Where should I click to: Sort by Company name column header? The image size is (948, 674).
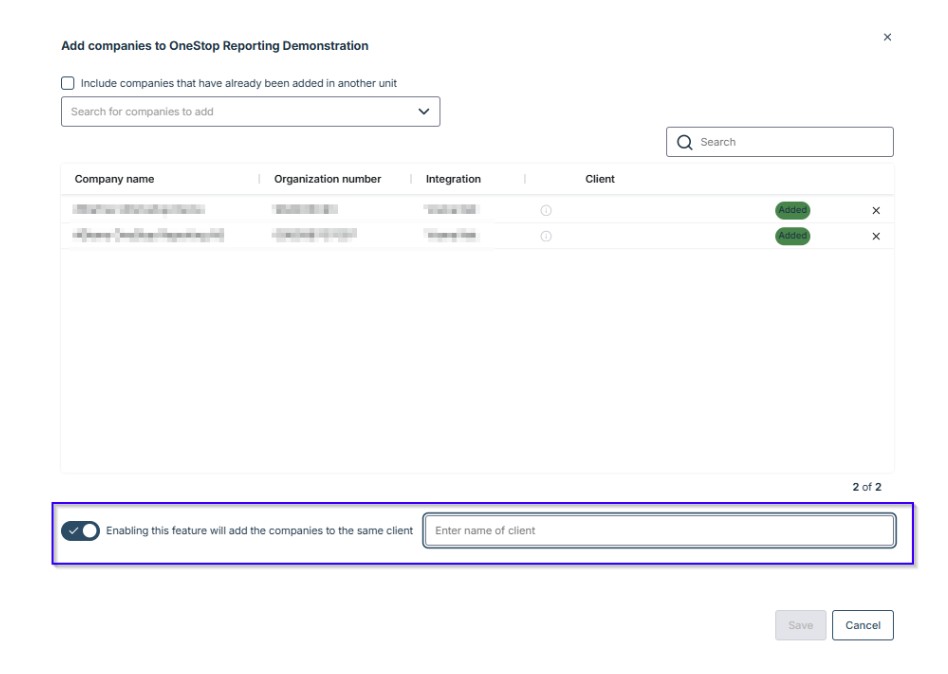[x=115, y=179]
